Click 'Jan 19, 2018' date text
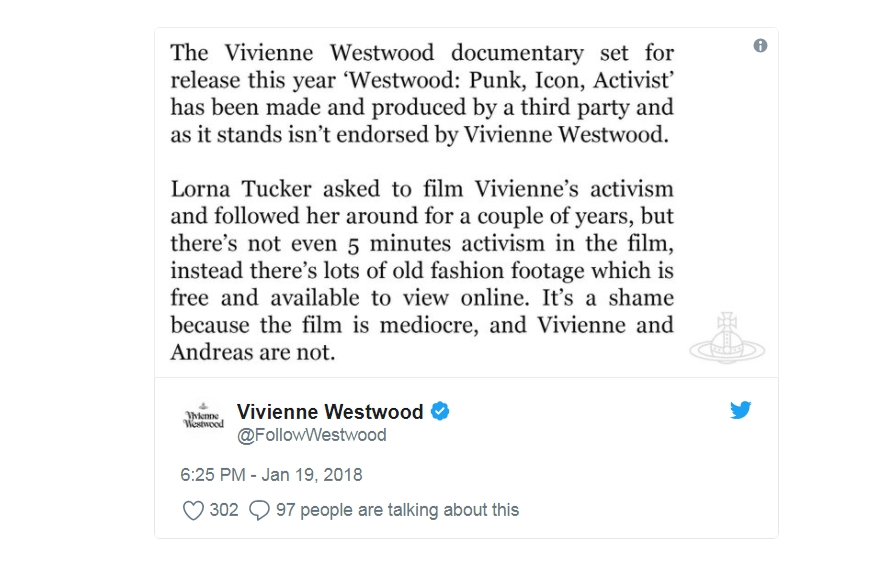 point(312,475)
